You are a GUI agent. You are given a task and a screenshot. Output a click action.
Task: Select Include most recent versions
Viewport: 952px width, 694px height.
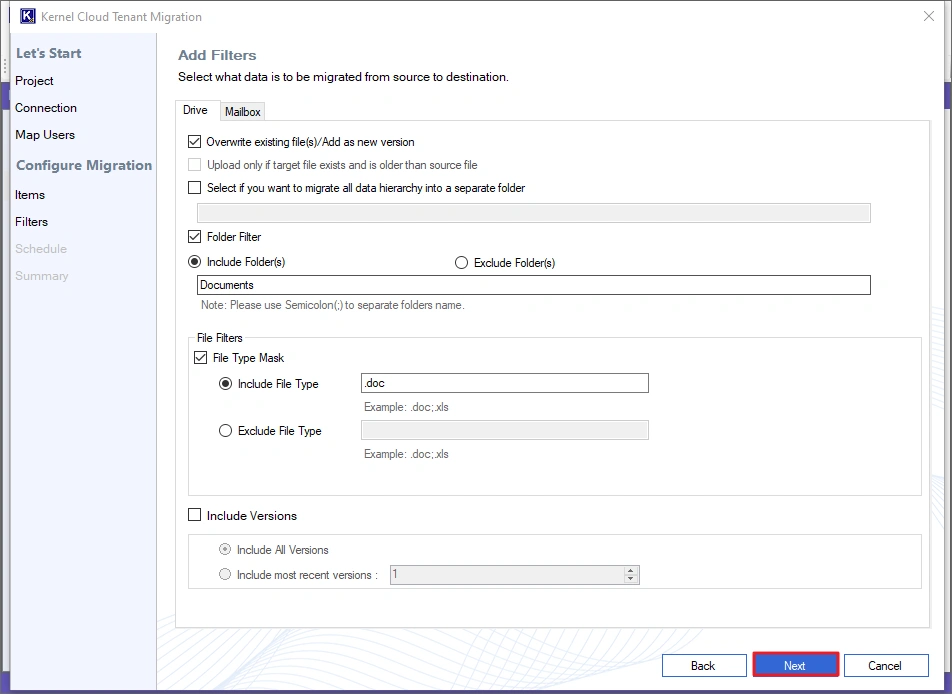coord(225,573)
